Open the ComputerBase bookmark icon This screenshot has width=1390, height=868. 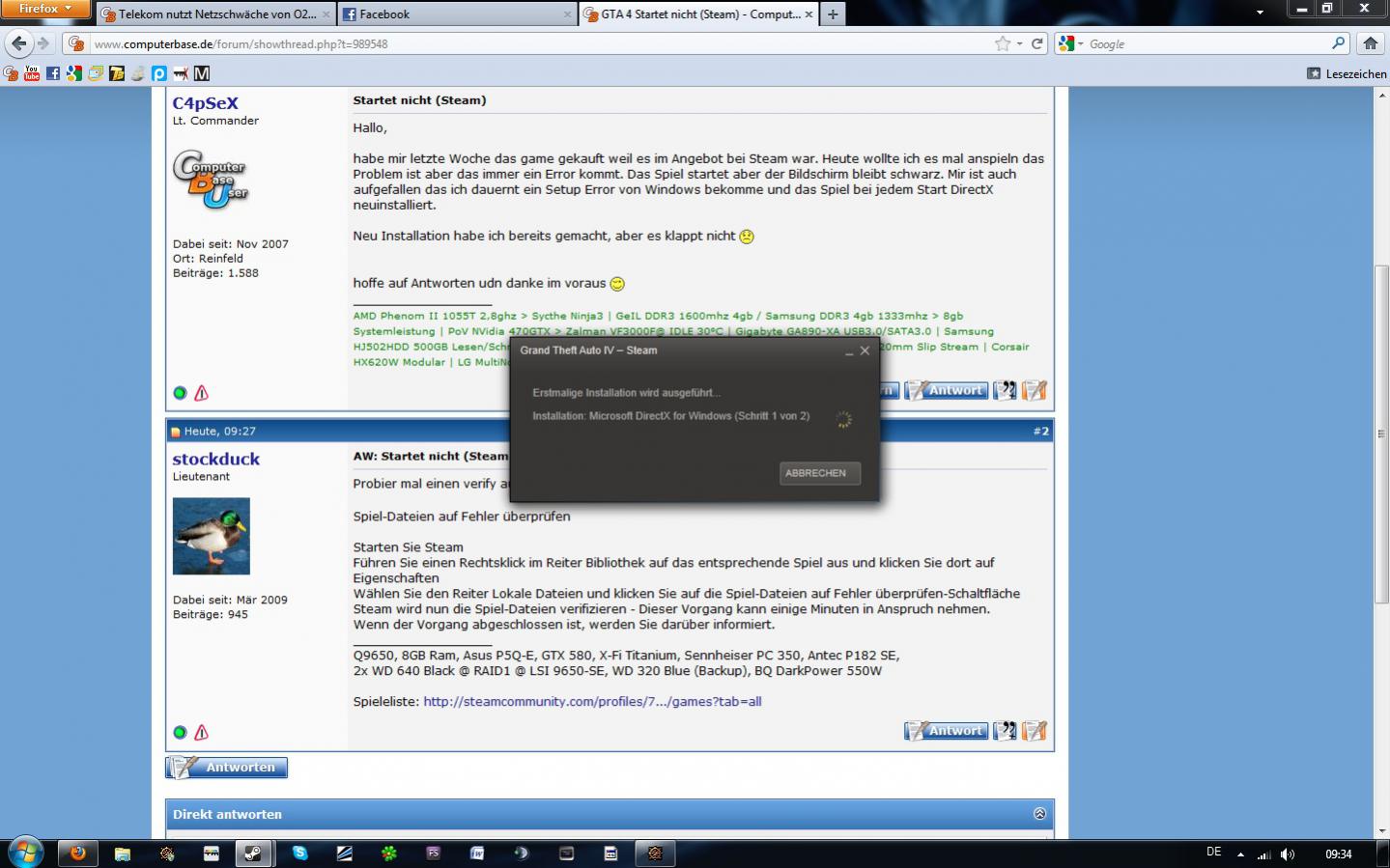[x=11, y=73]
